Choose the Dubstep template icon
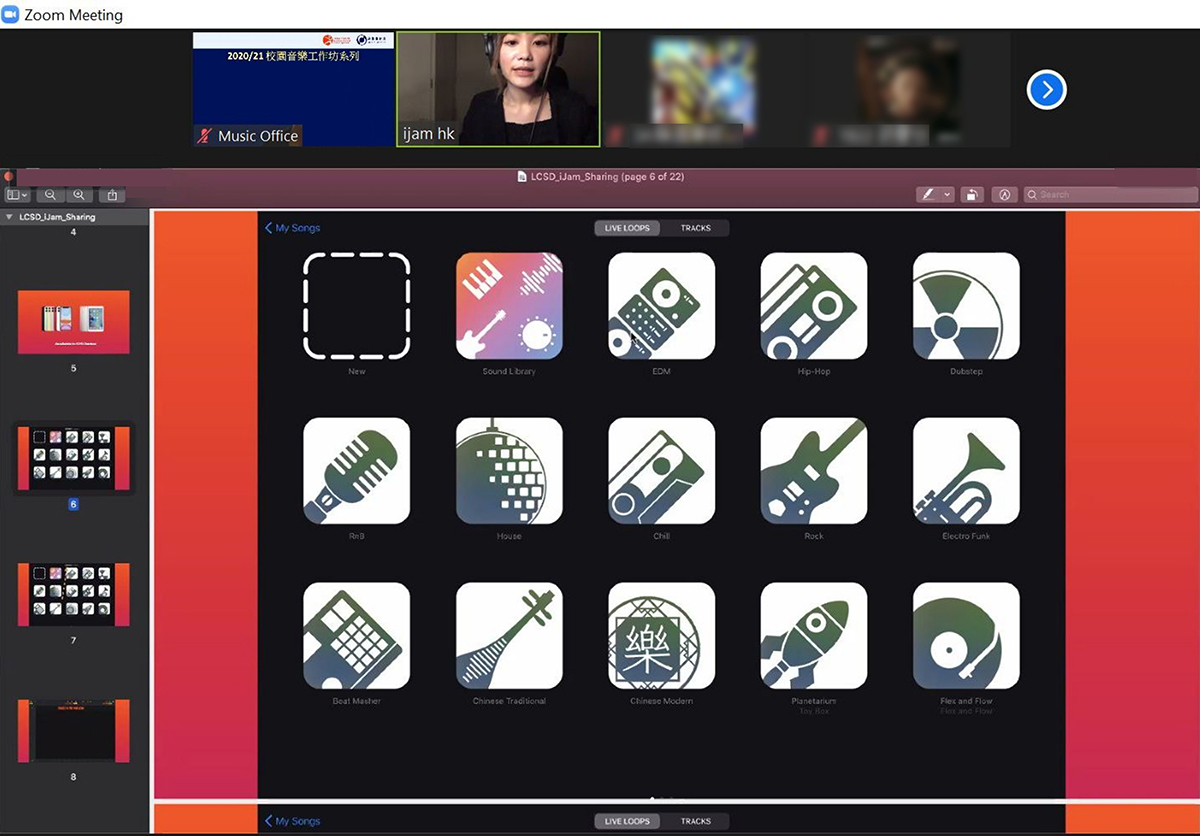 966,306
